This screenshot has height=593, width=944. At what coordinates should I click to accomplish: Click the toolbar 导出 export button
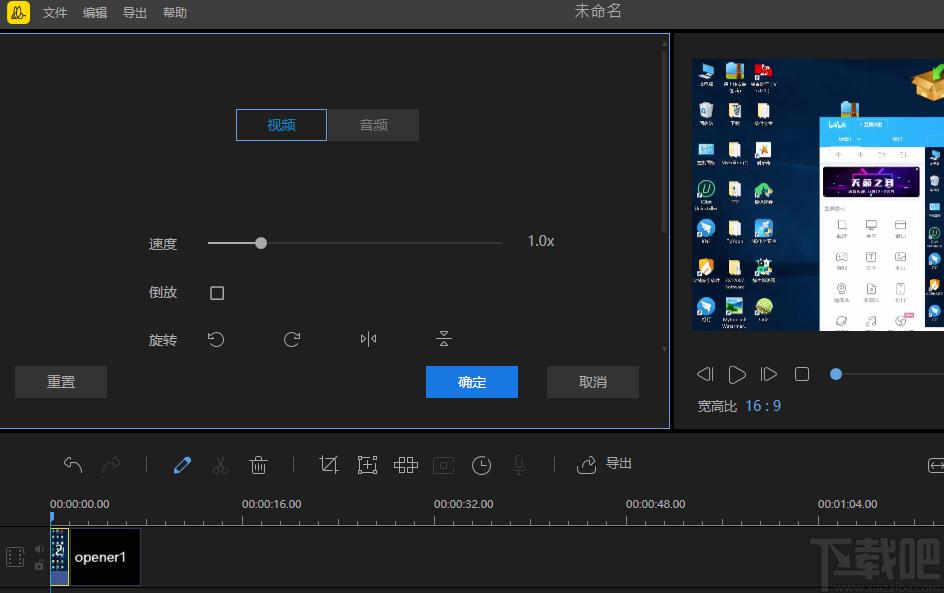(x=604, y=464)
